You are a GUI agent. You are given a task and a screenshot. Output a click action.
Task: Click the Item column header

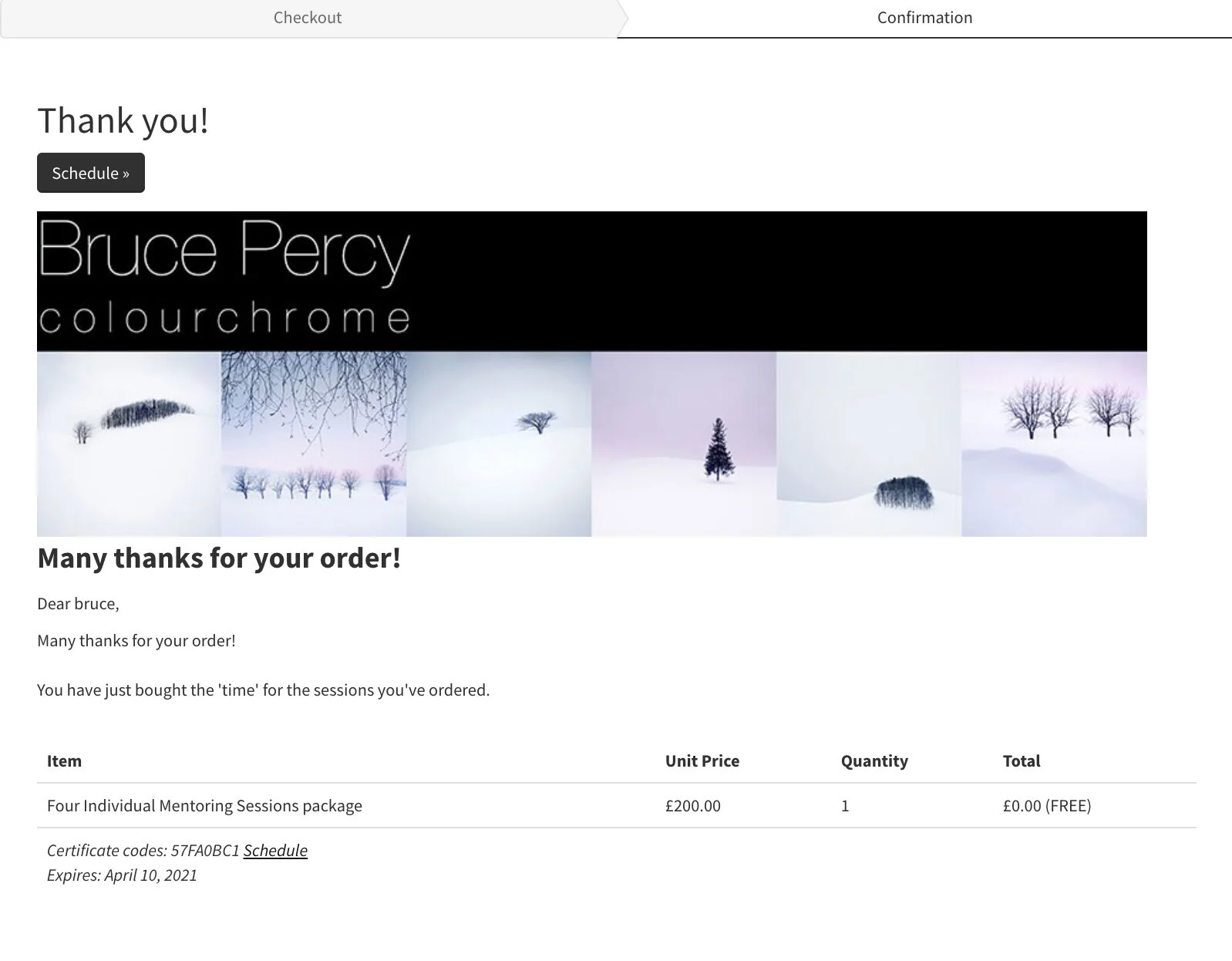click(64, 761)
